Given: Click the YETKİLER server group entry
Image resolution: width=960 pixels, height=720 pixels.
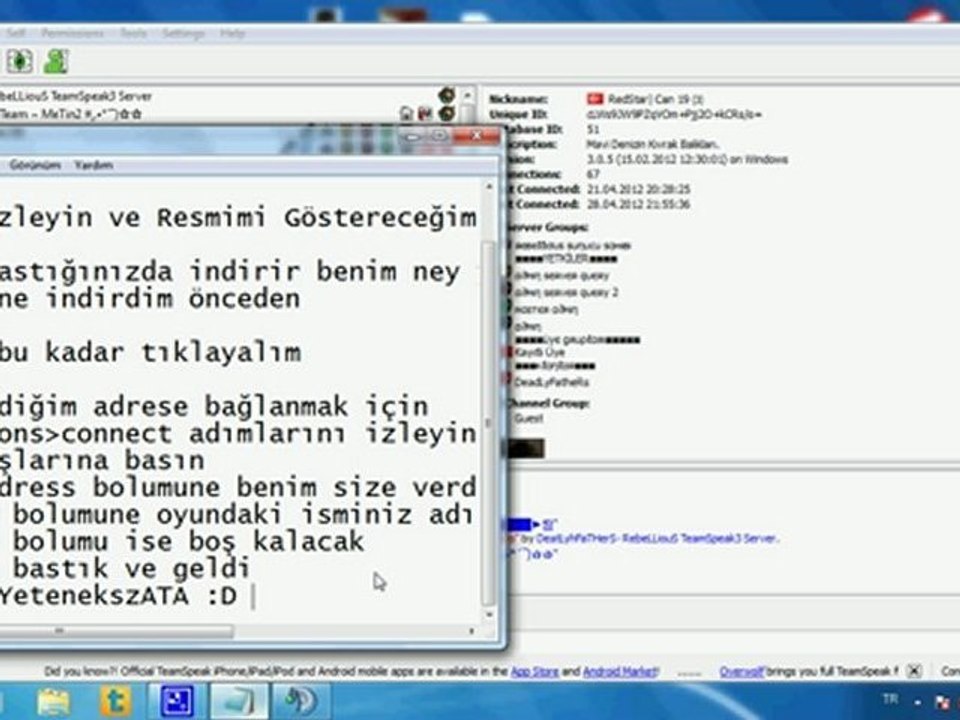Looking at the screenshot, I should click(566, 259).
